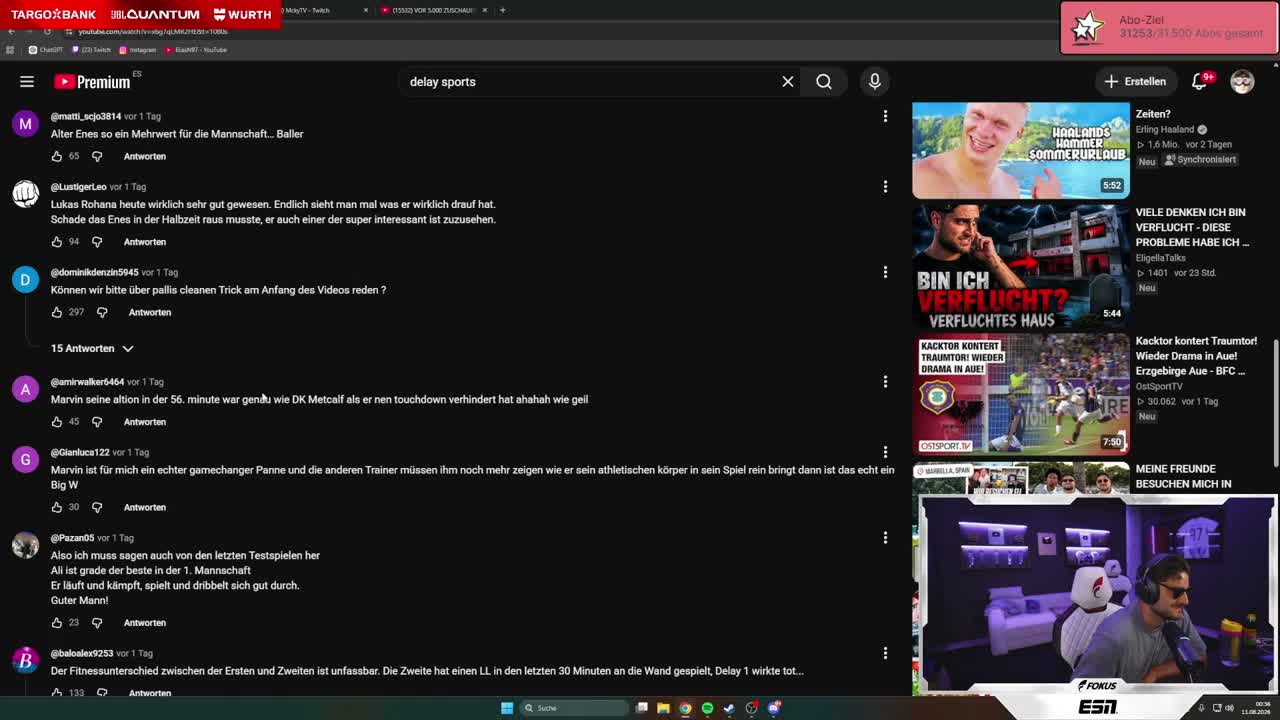Image resolution: width=1280 pixels, height=720 pixels.
Task: Open the notifications bell
Action: tap(1200, 81)
